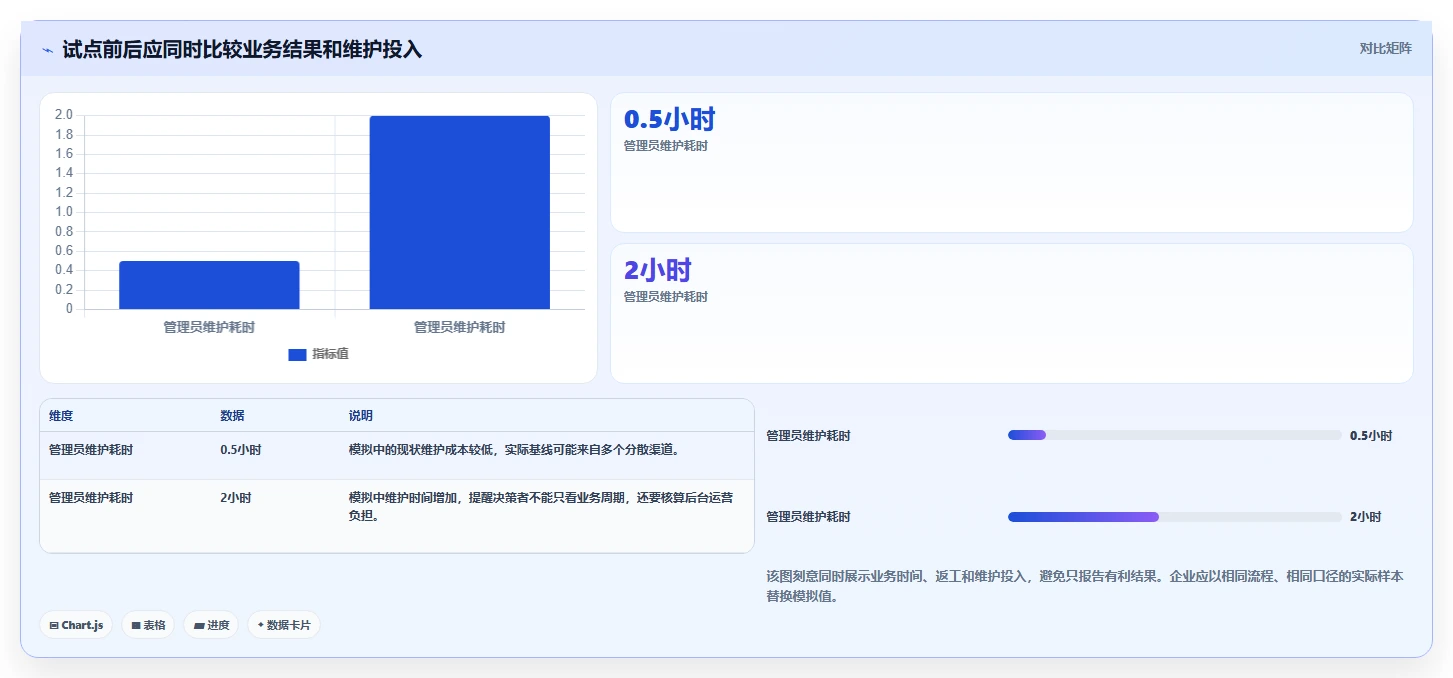Click the 0.5小时 value beside its progress bar
The width and height of the screenshot is (1453, 678).
1371,436
